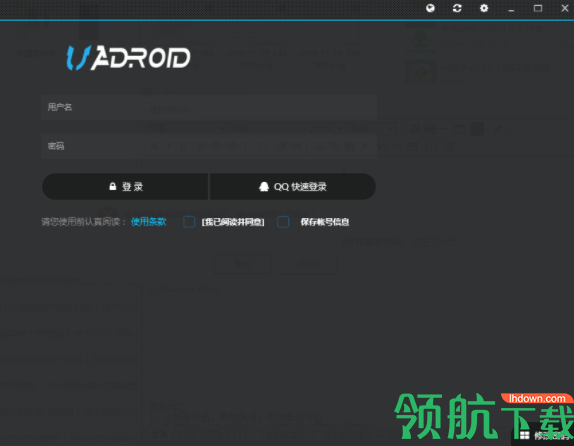Open the 使用条款 terms link
574x446 pixels.
click(x=148, y=222)
